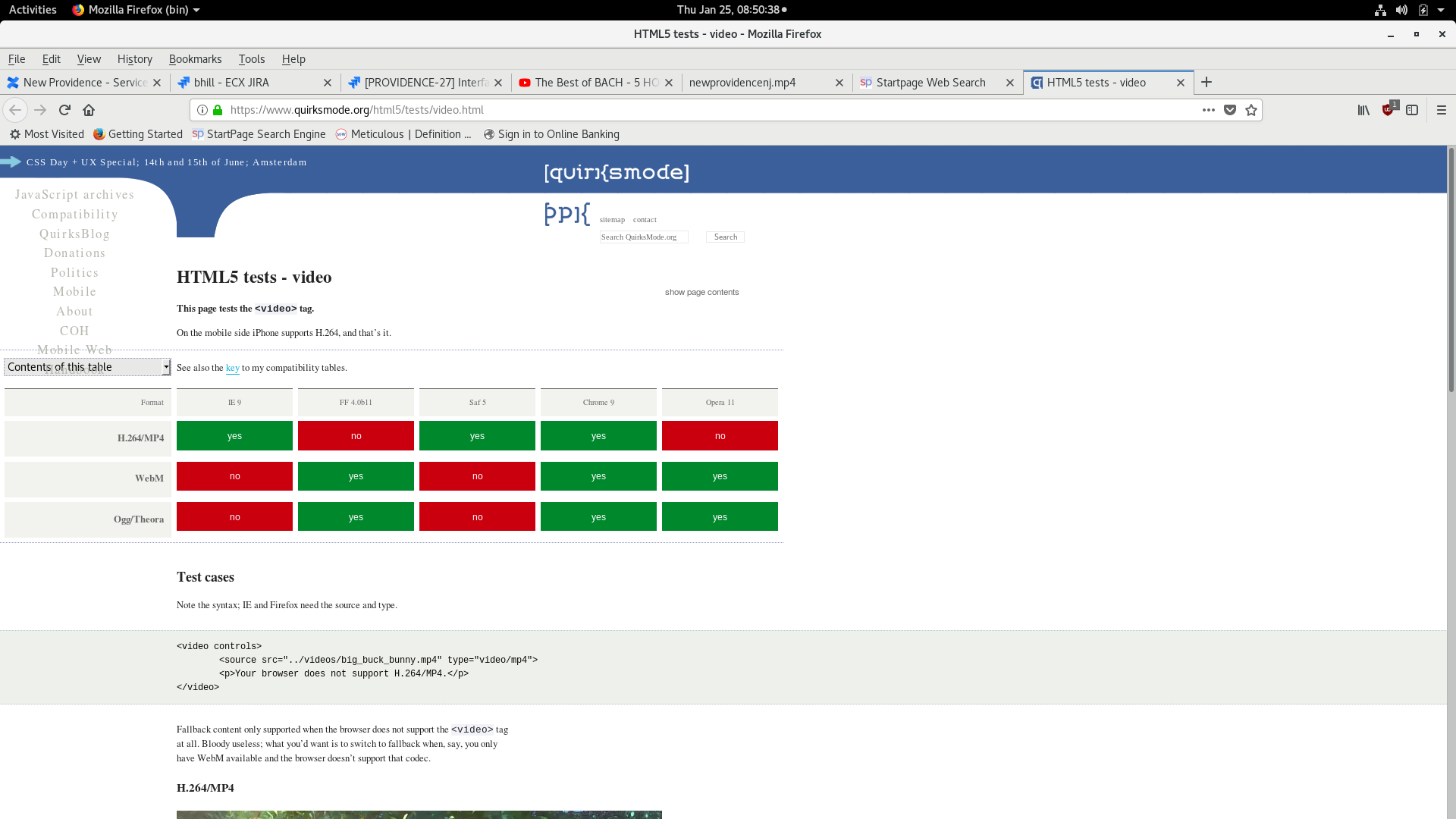The height and width of the screenshot is (819, 1456).
Task: Open Most Visited bookmarks folder
Action: click(x=47, y=134)
